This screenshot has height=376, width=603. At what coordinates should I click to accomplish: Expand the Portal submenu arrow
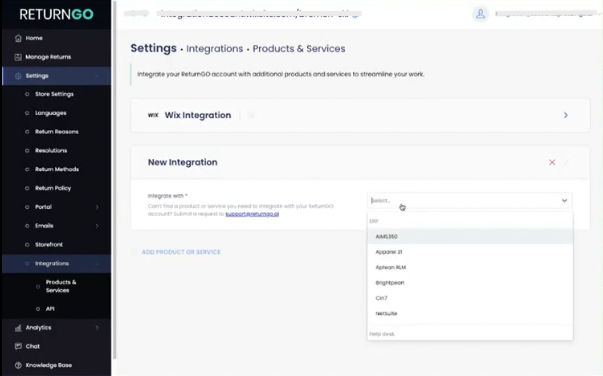point(97,207)
